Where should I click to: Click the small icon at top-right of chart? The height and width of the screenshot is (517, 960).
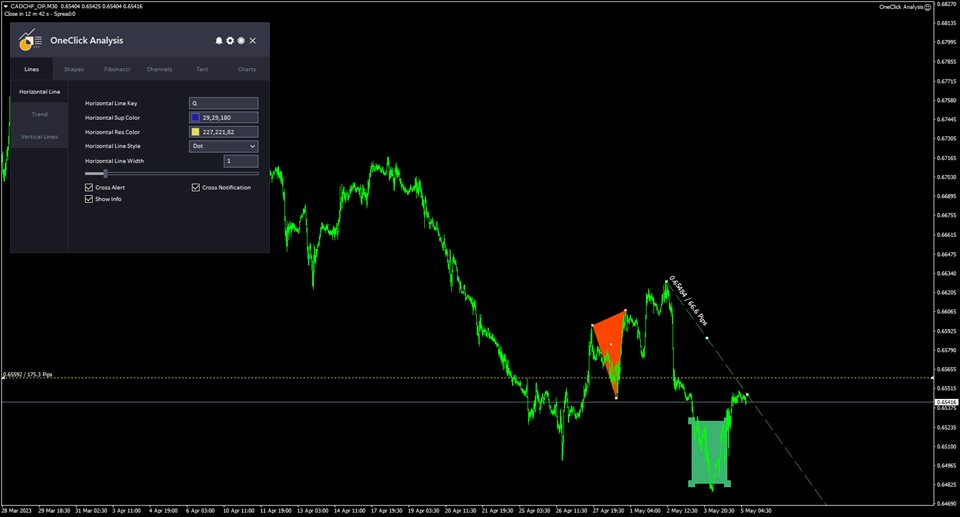click(928, 7)
